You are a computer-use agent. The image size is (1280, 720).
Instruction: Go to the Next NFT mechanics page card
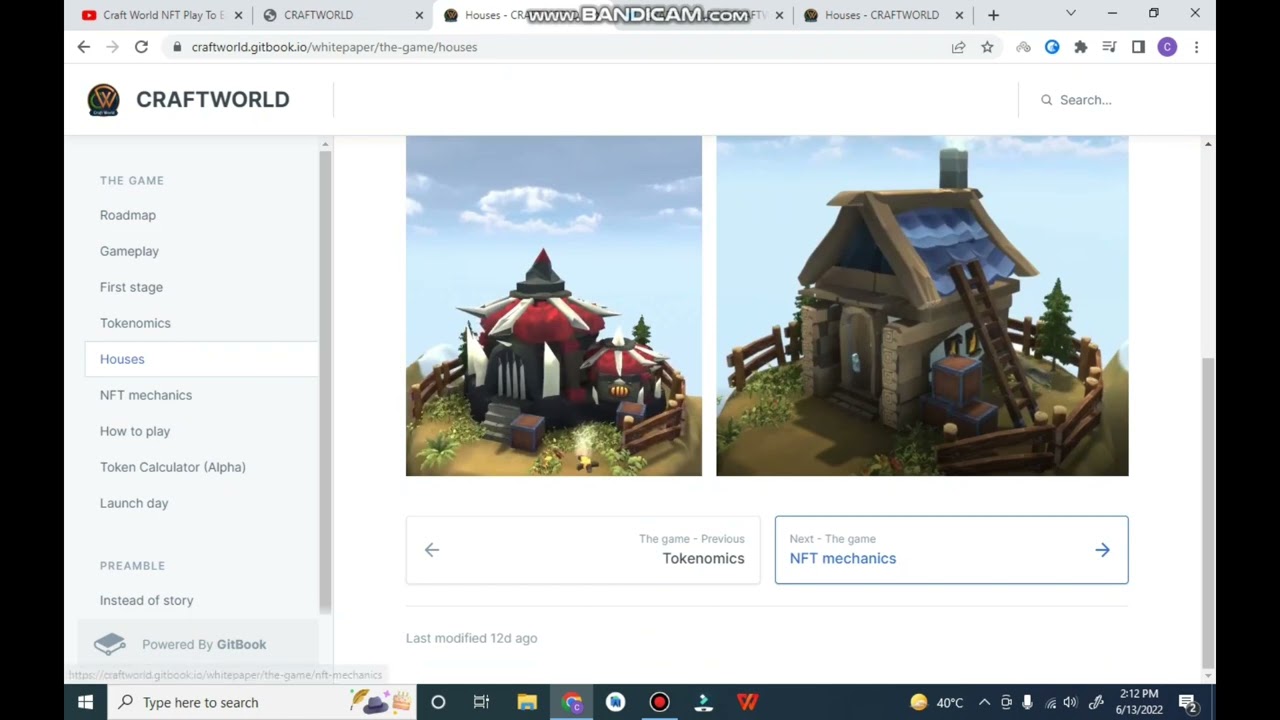pos(951,549)
